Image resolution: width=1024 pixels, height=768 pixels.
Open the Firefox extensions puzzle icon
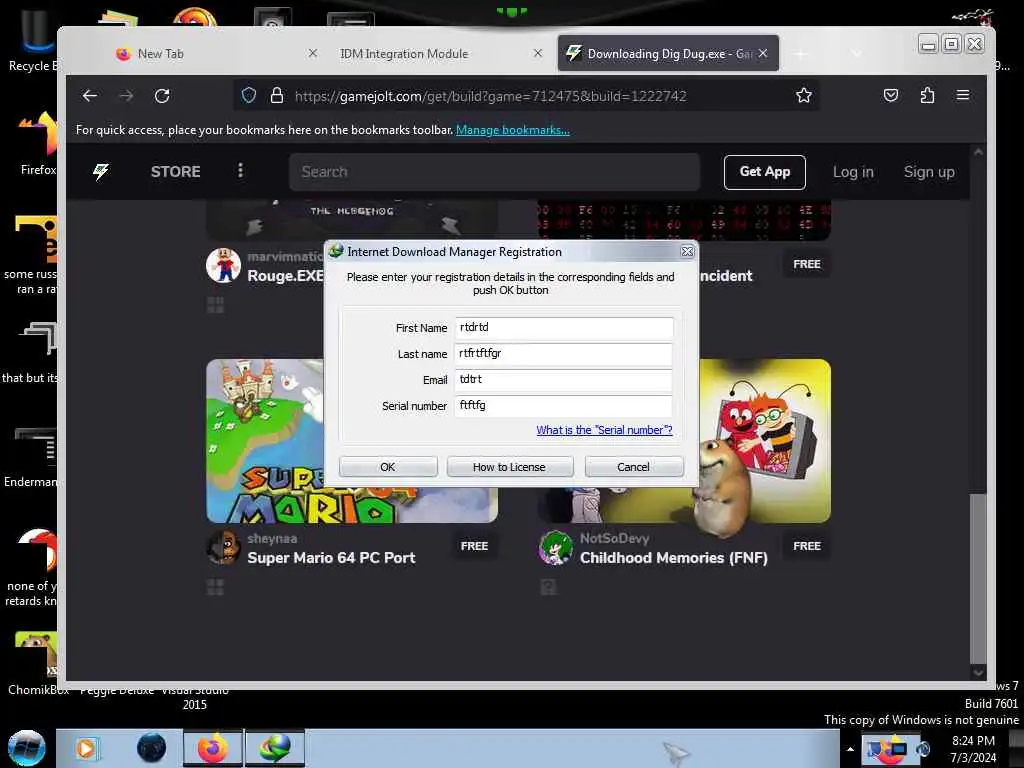[927, 95]
